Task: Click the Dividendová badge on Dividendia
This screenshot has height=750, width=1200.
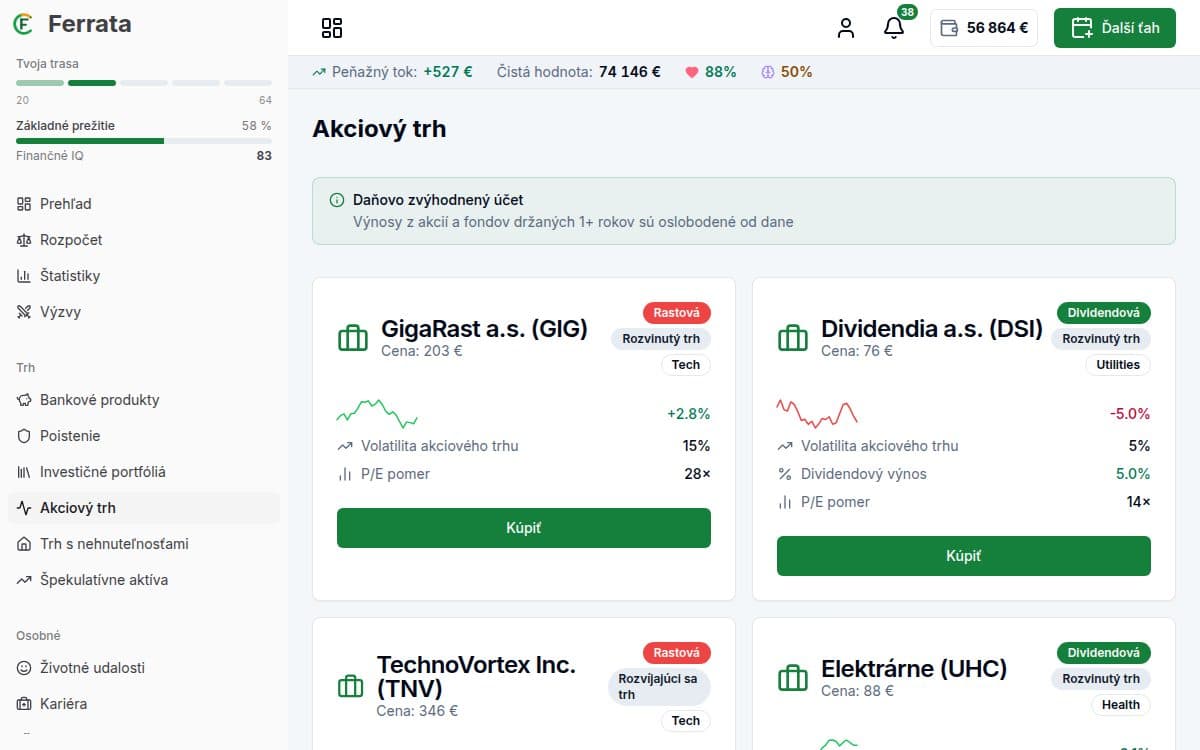Action: (x=1104, y=313)
